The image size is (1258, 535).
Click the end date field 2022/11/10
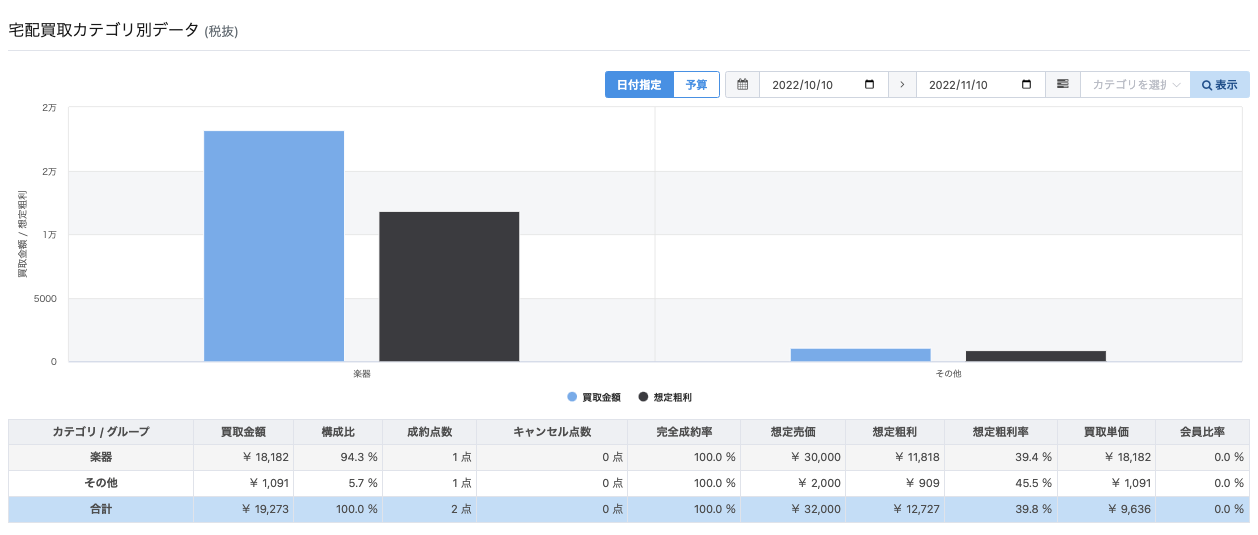click(x=980, y=85)
